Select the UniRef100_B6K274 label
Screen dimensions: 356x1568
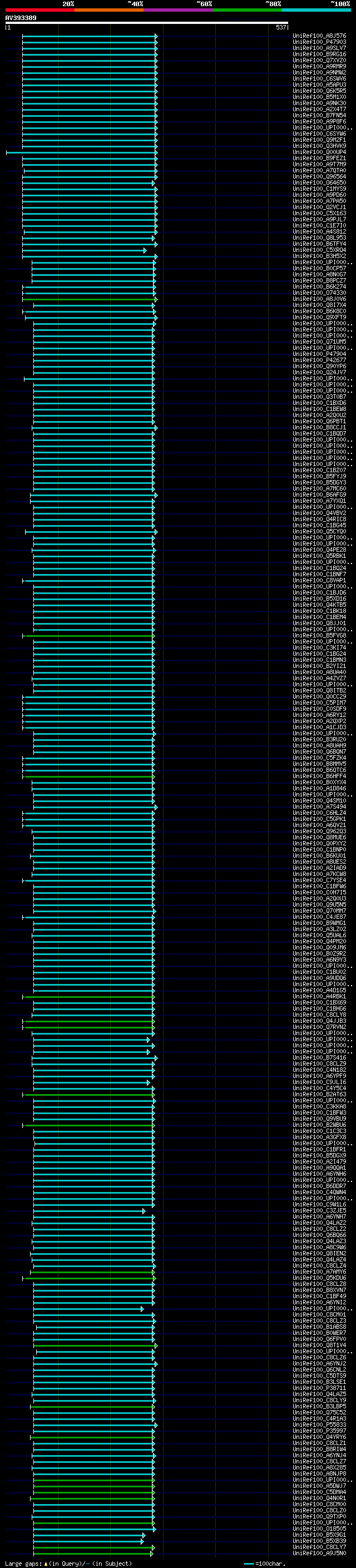(319, 286)
